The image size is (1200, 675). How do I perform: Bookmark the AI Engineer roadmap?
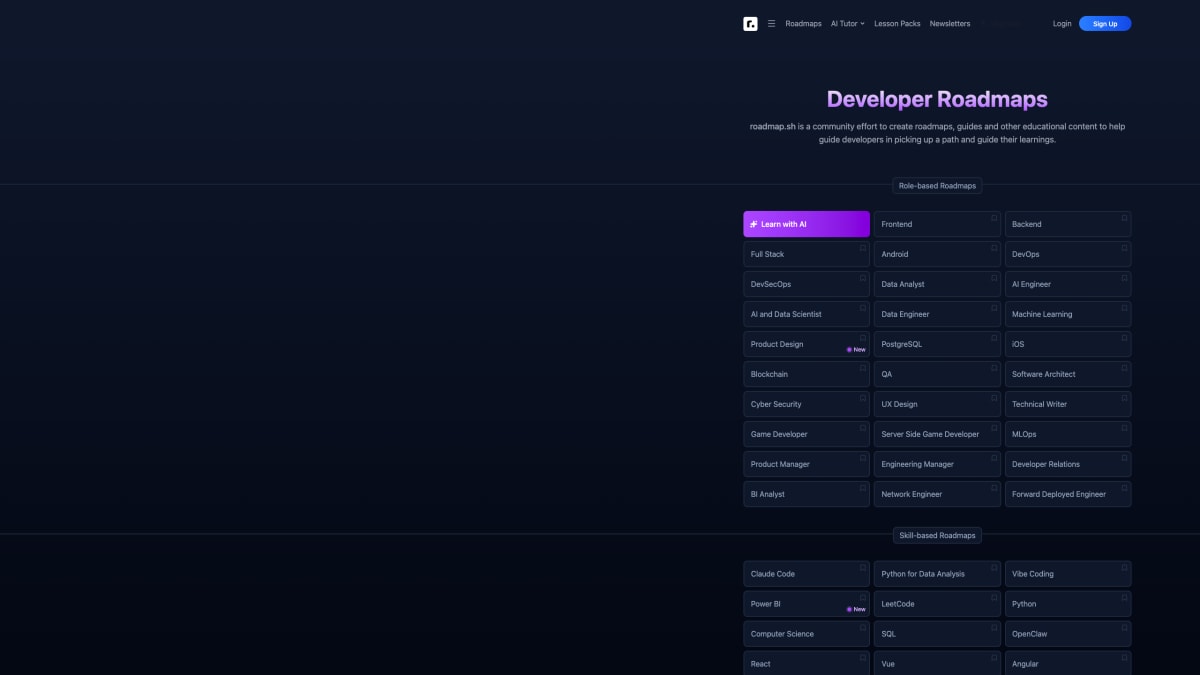(x=1125, y=278)
